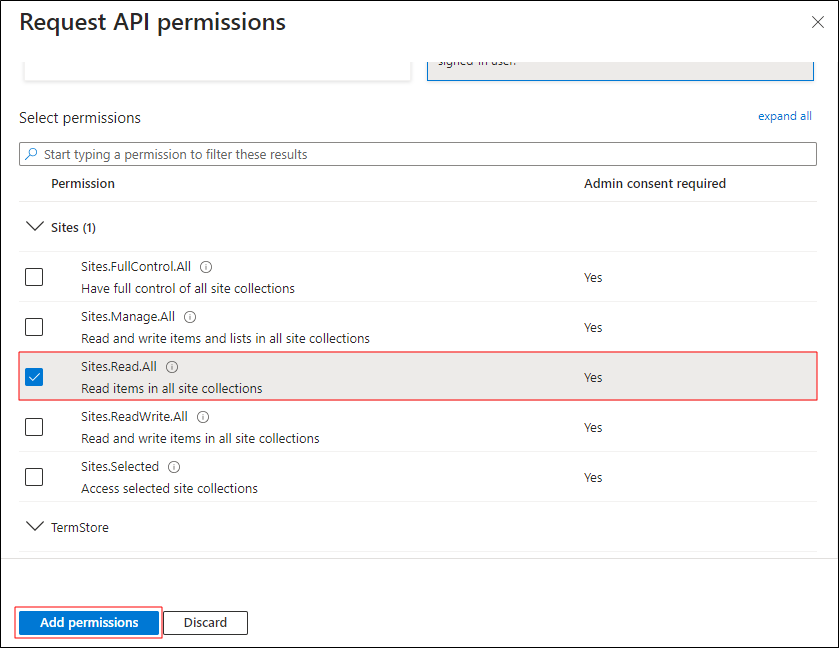839x648 pixels.
Task: Enable the Sites.FullControl.All checkbox
Action: click(34, 277)
